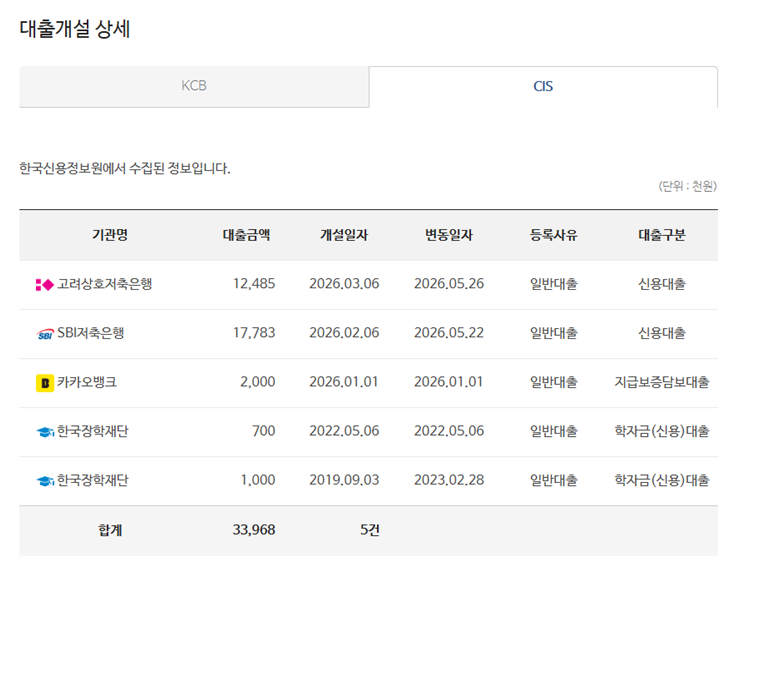This screenshot has height=685, width=769.
Task: Click the 변동일자 column header
Action: [x=449, y=235]
